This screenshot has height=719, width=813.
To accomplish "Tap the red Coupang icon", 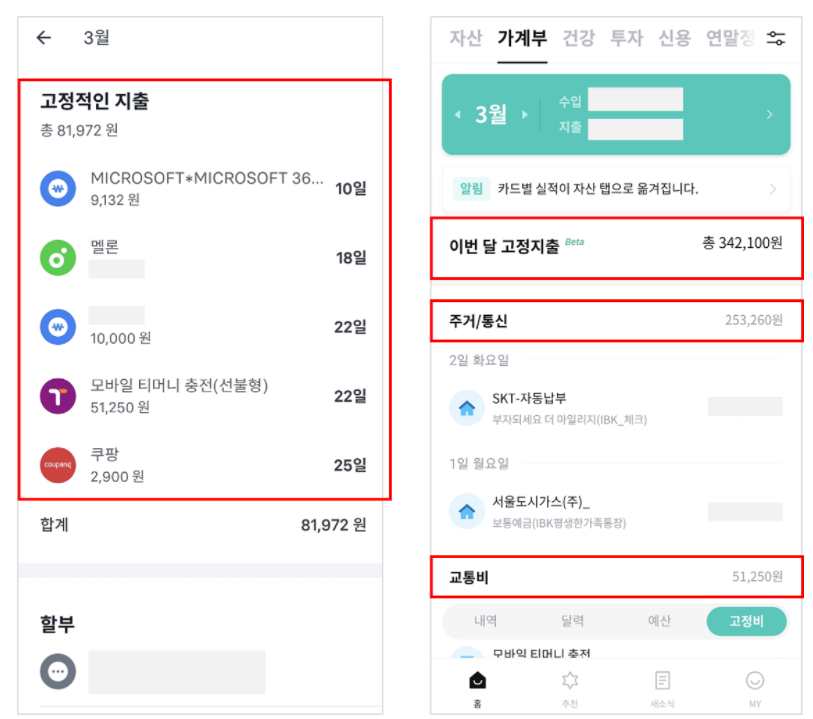I will (58, 465).
